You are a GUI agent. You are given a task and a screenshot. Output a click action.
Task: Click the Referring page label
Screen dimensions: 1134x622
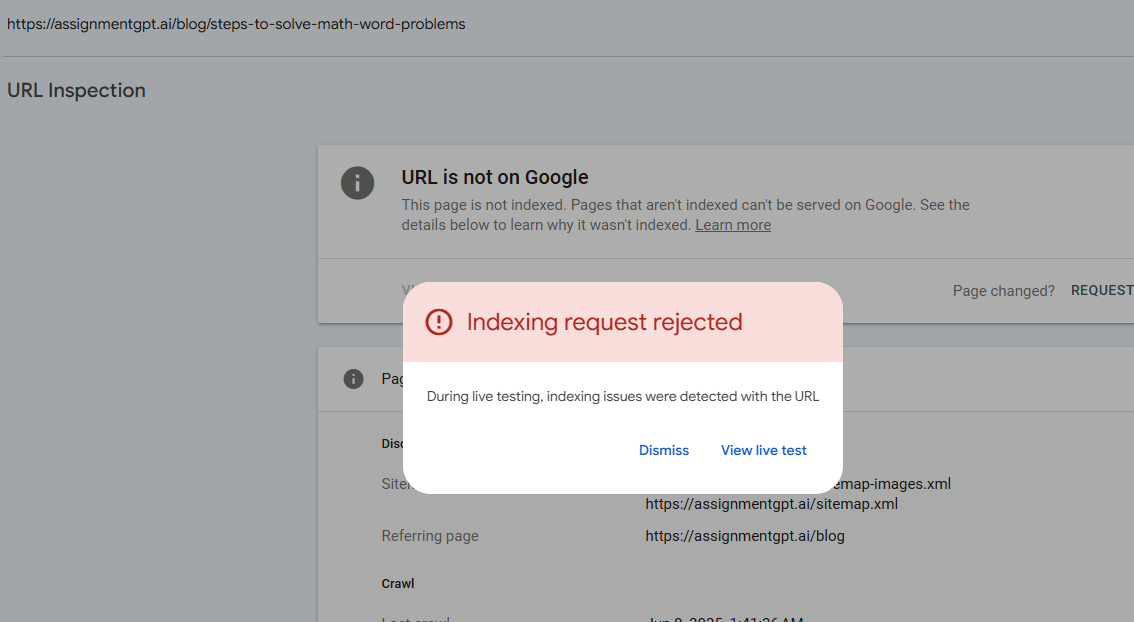click(x=430, y=536)
